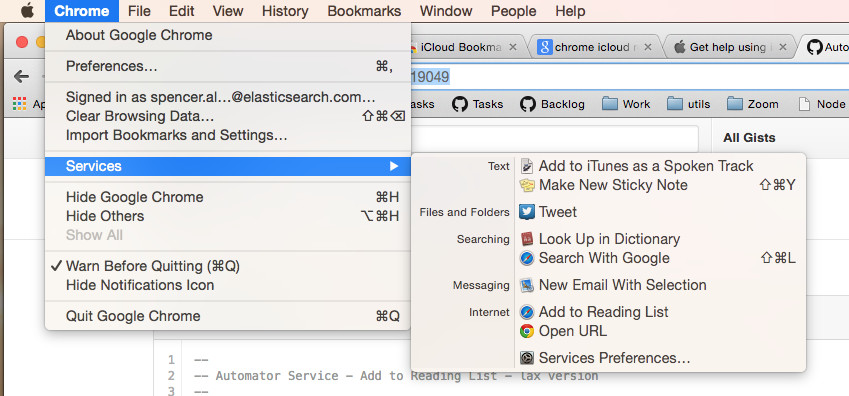Click the gist search field

(553, 138)
